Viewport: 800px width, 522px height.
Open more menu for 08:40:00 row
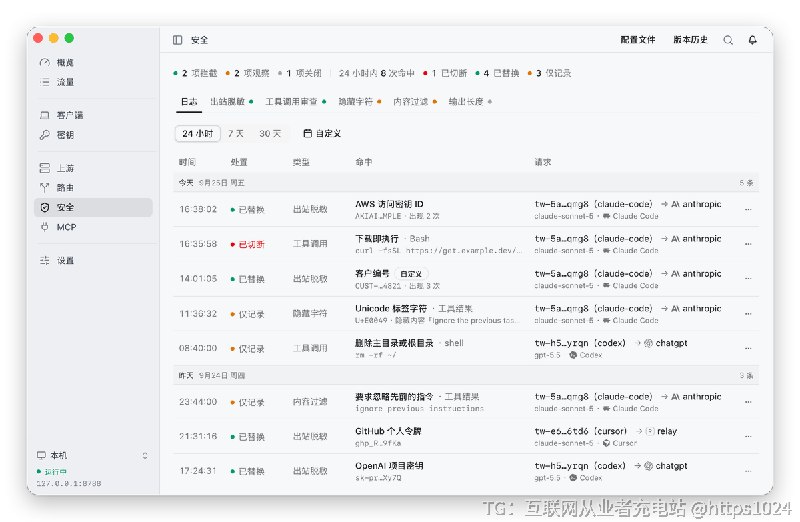(x=748, y=348)
